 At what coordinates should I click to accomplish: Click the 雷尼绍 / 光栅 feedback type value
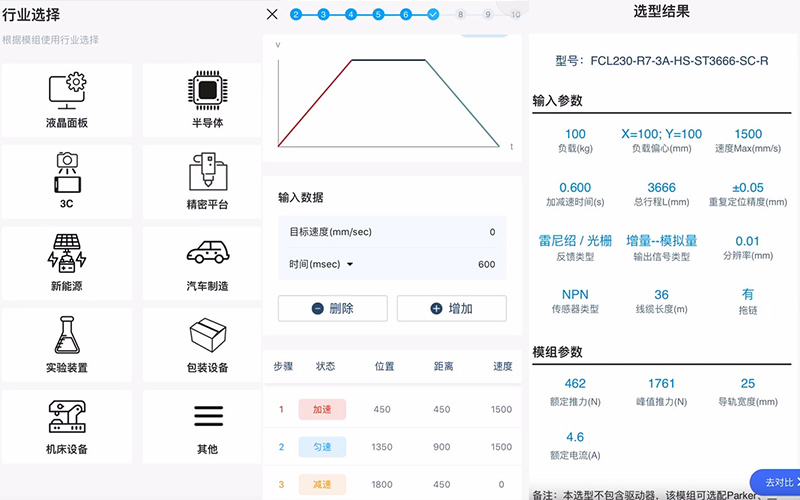[x=575, y=241]
